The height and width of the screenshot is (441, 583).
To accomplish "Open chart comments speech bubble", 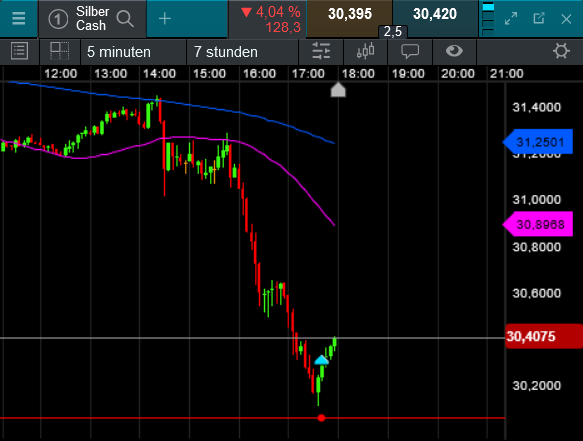I will tap(410, 51).
